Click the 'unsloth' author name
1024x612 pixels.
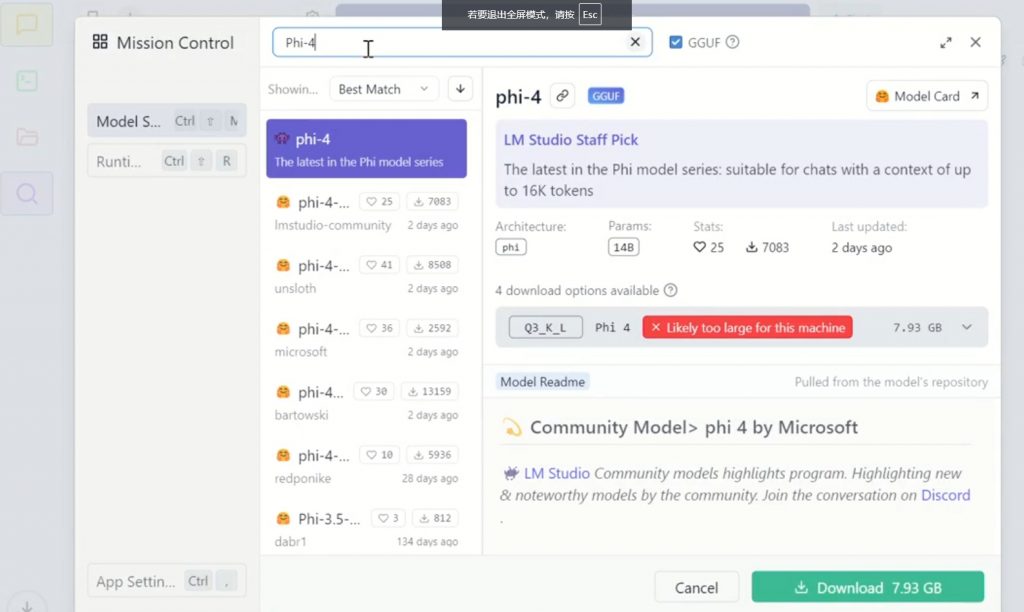coord(295,289)
